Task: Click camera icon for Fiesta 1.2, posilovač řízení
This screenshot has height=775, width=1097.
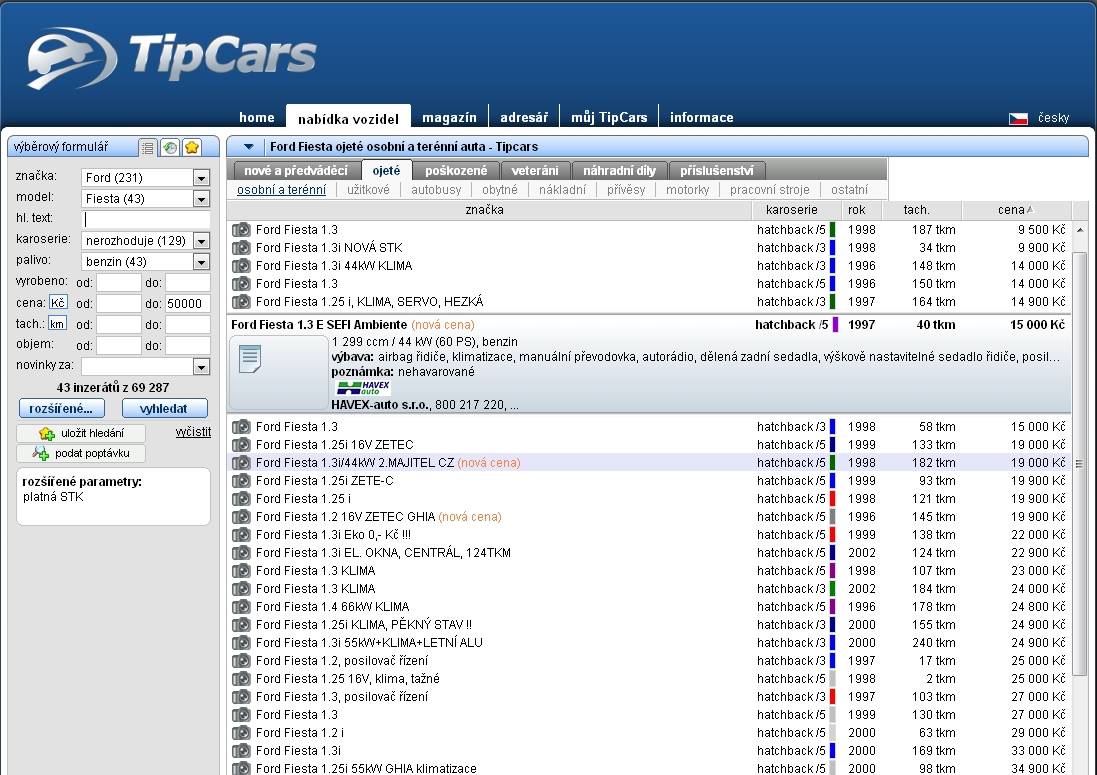Action: pos(241,661)
